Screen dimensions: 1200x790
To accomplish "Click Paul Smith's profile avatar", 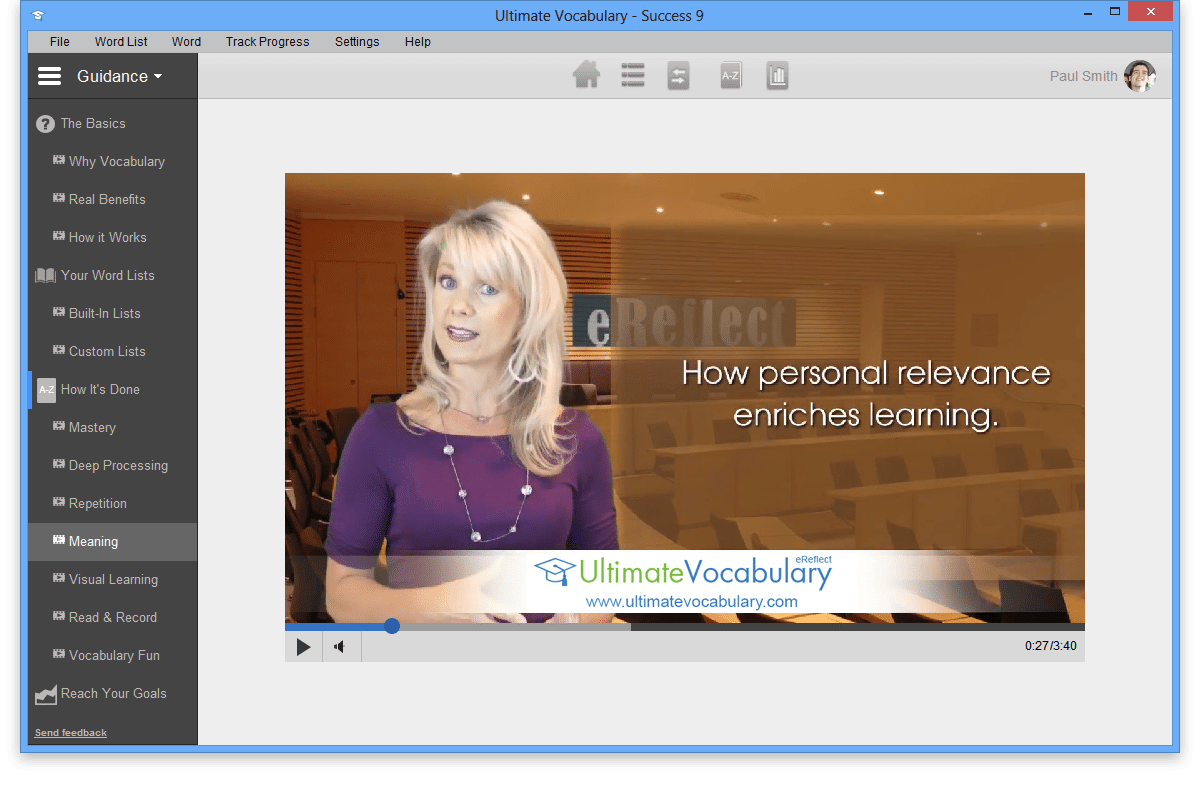I will pos(1139,76).
